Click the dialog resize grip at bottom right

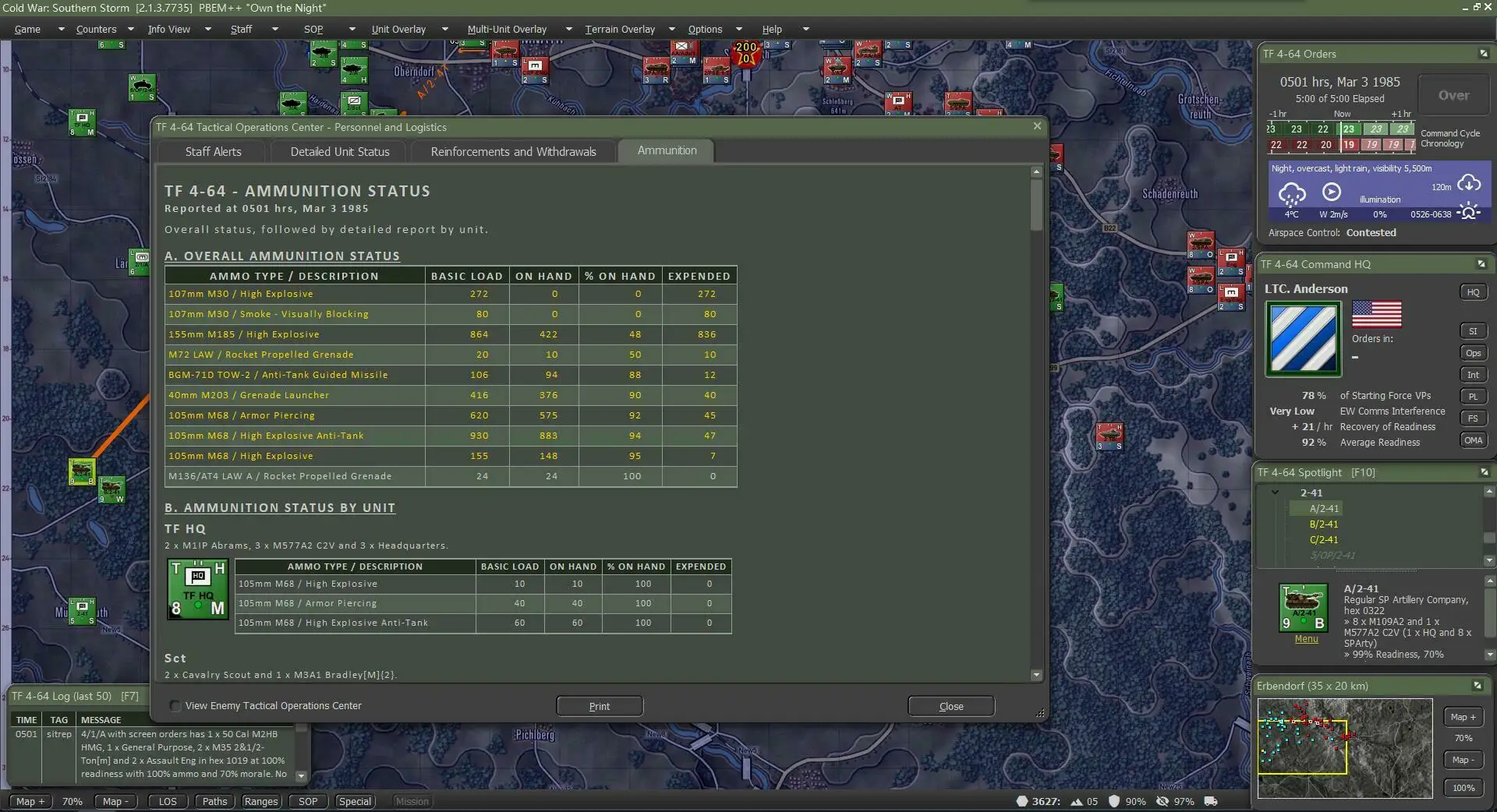click(1039, 713)
